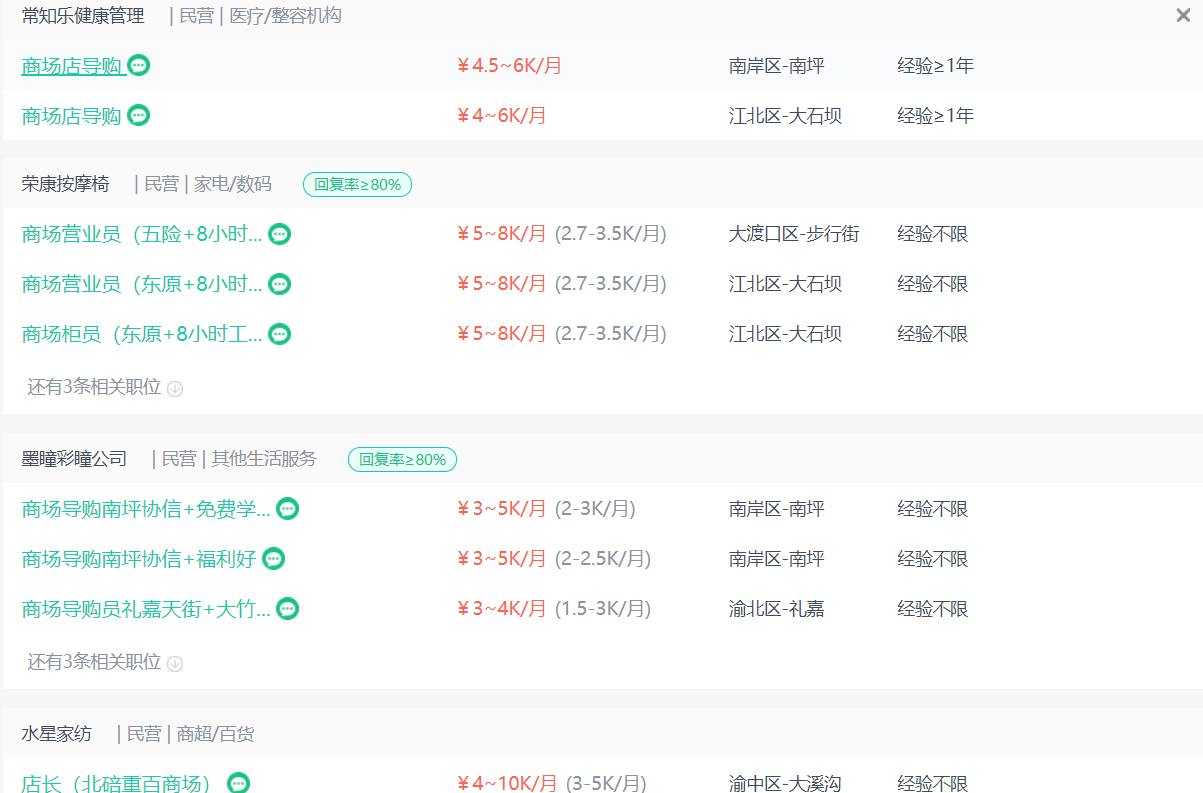Viewport: 1203px width, 793px height.
Task: Click chat icon beside 店长（北碚重百商场）
Action: click(238, 783)
